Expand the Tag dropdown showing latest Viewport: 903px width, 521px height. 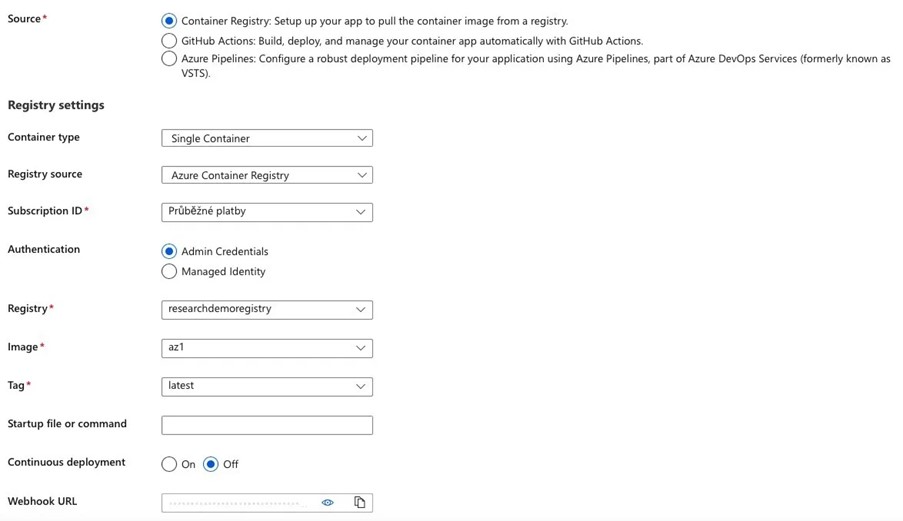[266, 386]
